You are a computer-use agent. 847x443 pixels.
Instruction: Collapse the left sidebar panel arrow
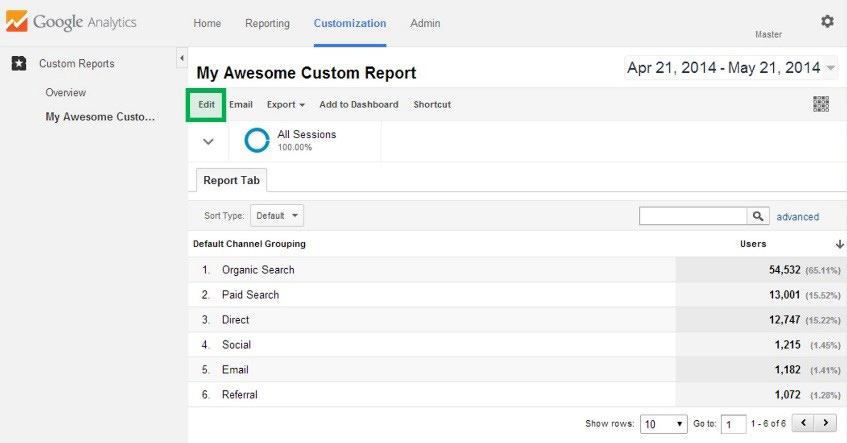click(x=182, y=59)
